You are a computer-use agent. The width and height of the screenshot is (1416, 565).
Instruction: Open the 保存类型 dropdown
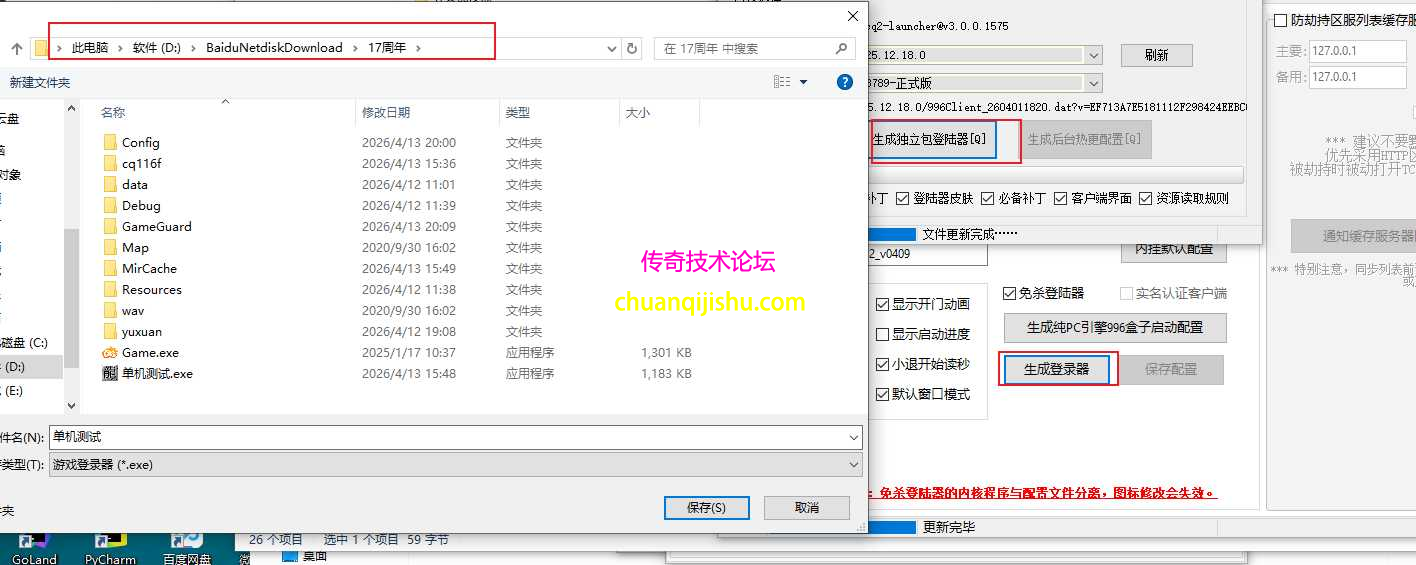[x=853, y=464]
